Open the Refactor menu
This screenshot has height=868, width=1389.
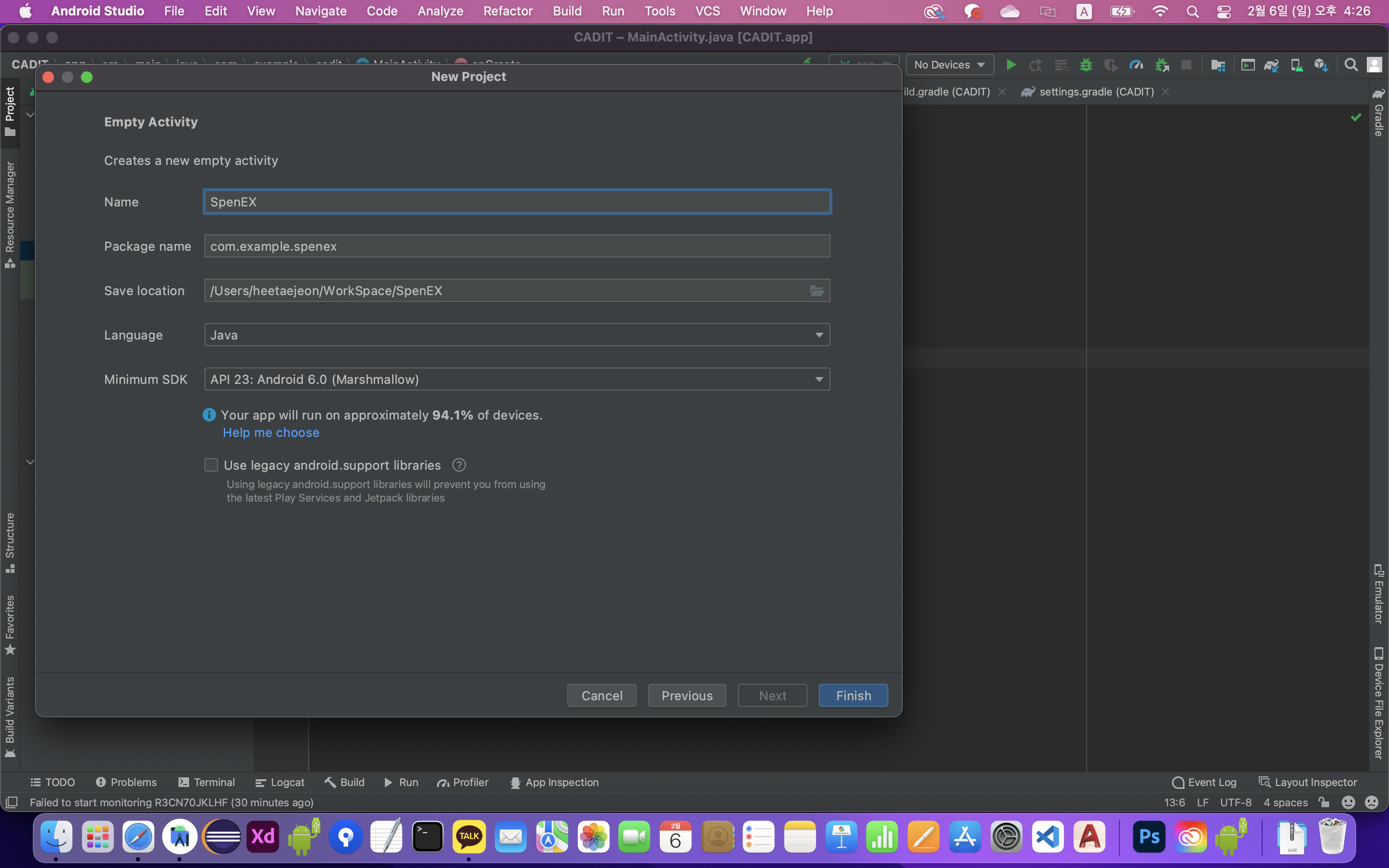click(x=507, y=11)
